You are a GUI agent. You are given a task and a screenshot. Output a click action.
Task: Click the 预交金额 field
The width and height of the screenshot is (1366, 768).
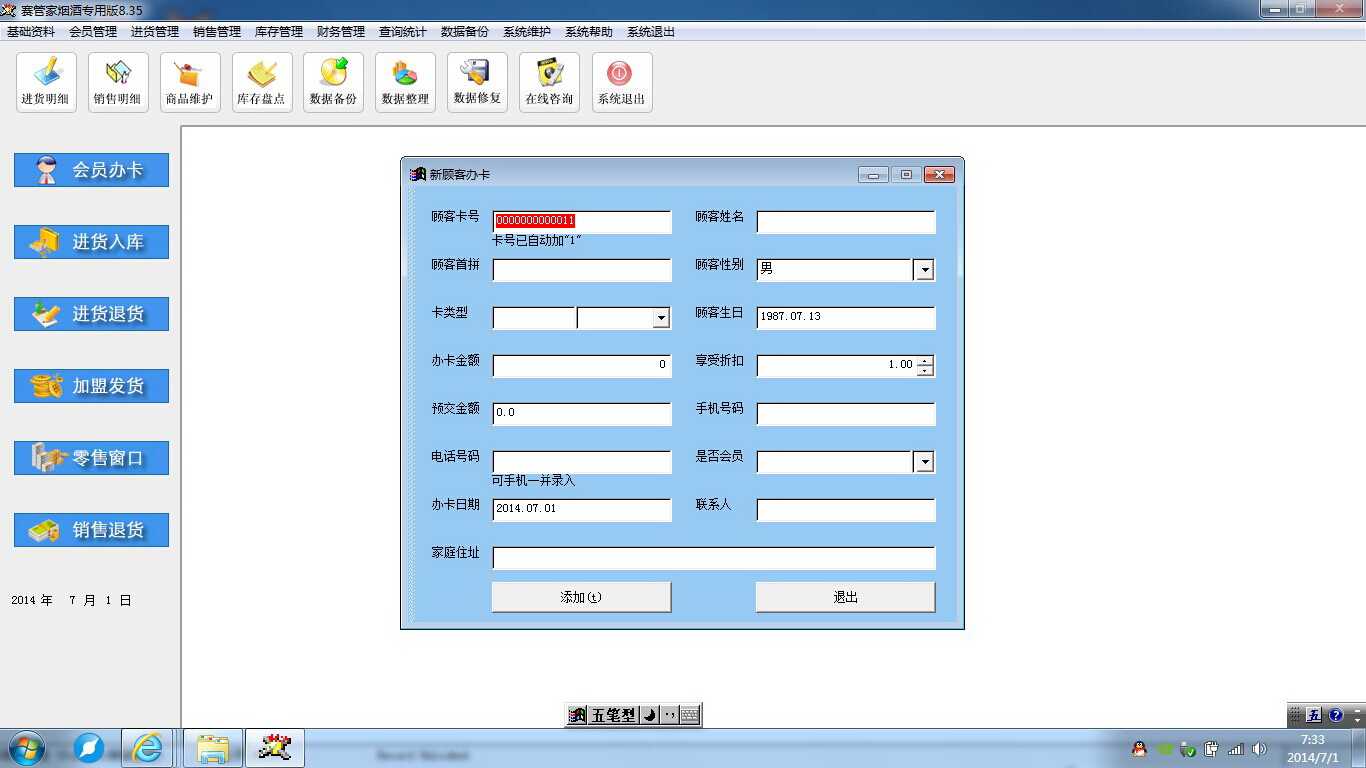click(x=582, y=414)
